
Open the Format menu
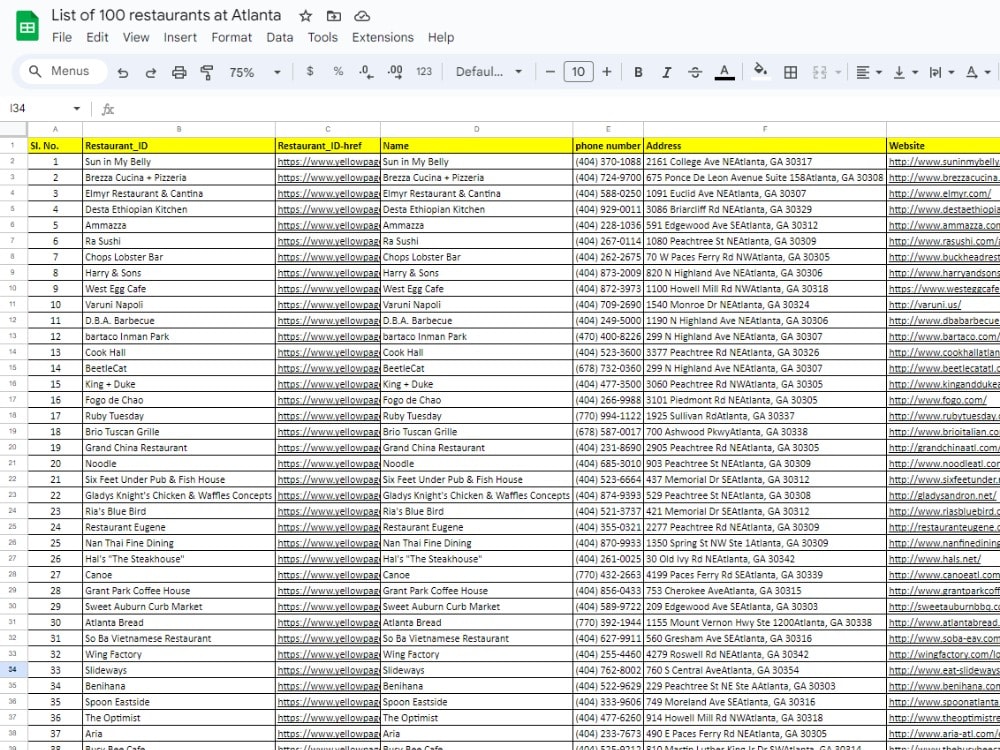click(x=232, y=38)
